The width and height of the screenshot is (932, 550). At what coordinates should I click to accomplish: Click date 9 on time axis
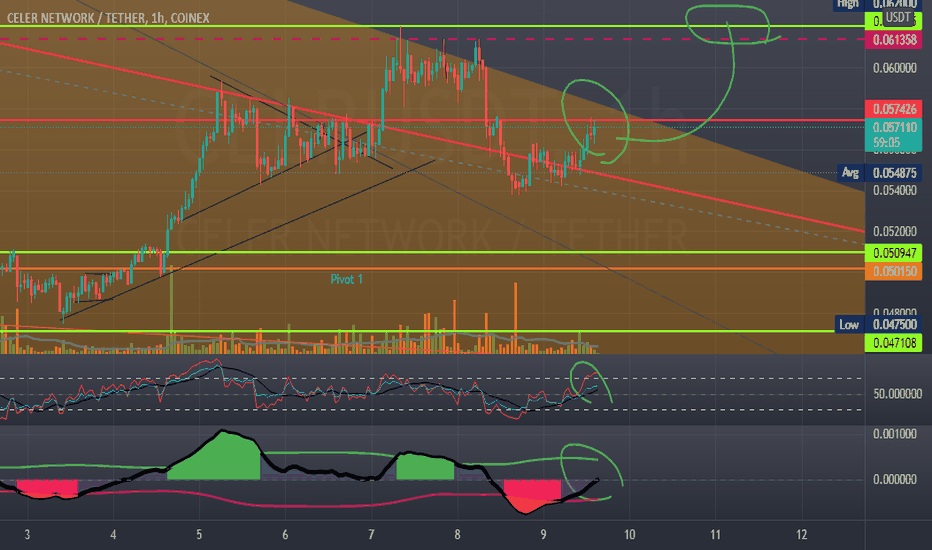(x=543, y=535)
